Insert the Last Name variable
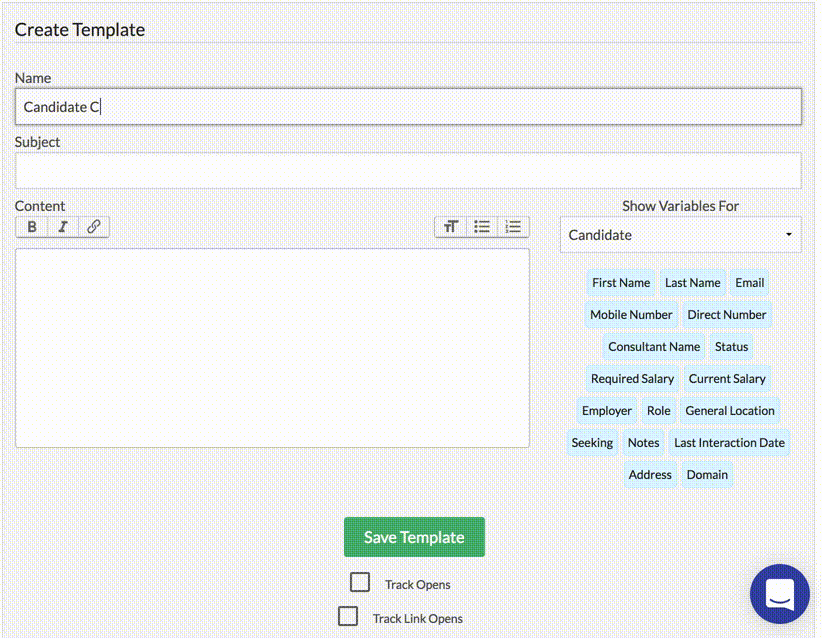This screenshot has height=638, width=822. click(x=692, y=283)
